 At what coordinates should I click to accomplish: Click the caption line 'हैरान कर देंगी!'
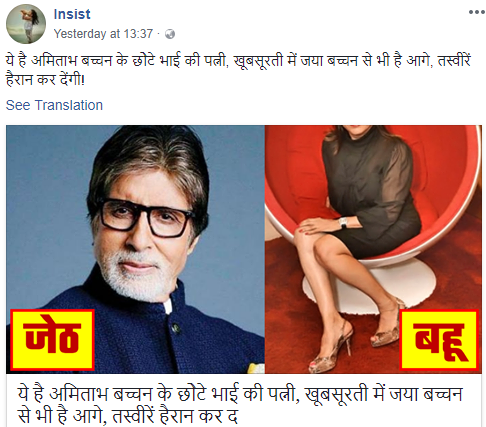45,80
